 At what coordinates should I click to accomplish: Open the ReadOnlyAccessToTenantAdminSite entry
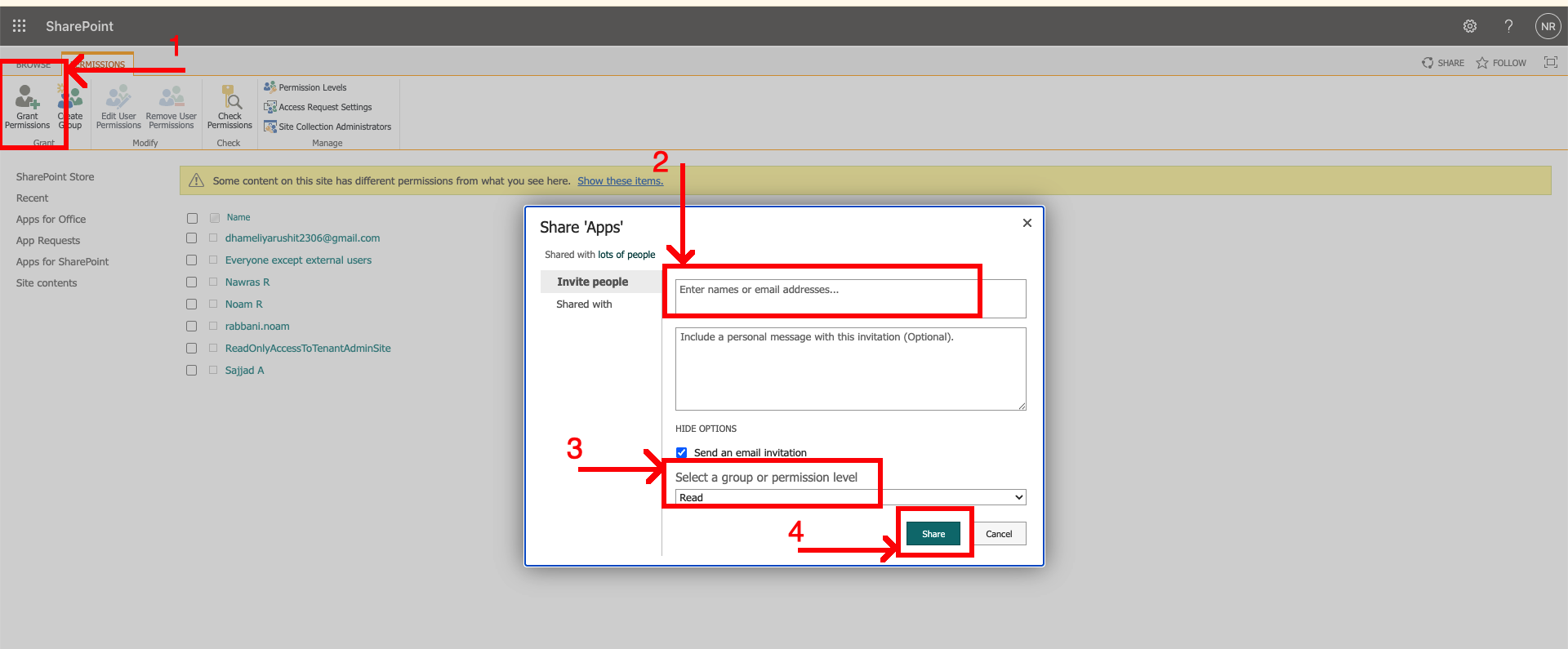pyautogui.click(x=308, y=349)
